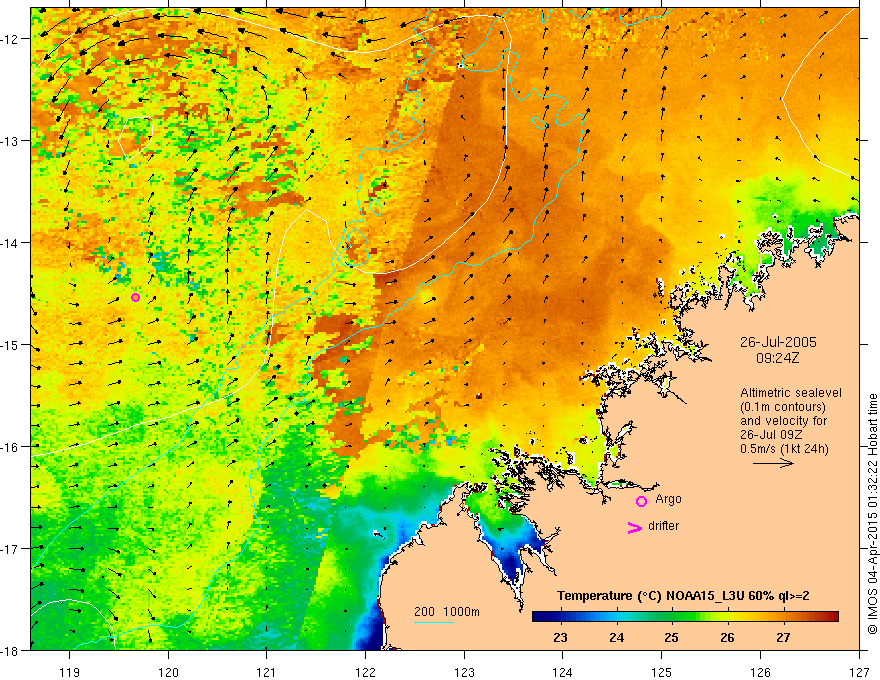Click the 23 value on the color scale

pos(560,638)
